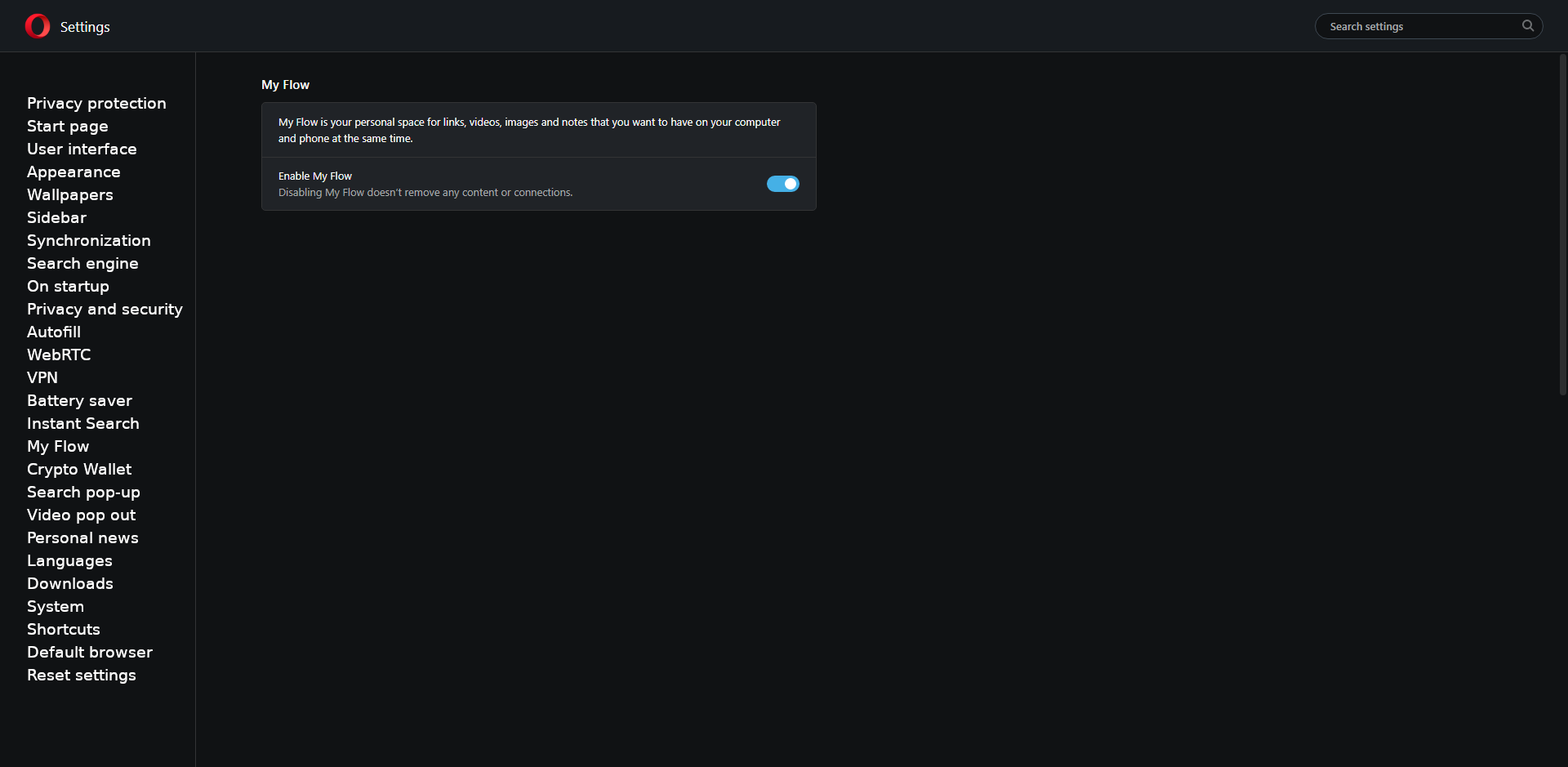Screen dimensions: 1568x767
Task: Open Languages settings
Action: pos(69,560)
